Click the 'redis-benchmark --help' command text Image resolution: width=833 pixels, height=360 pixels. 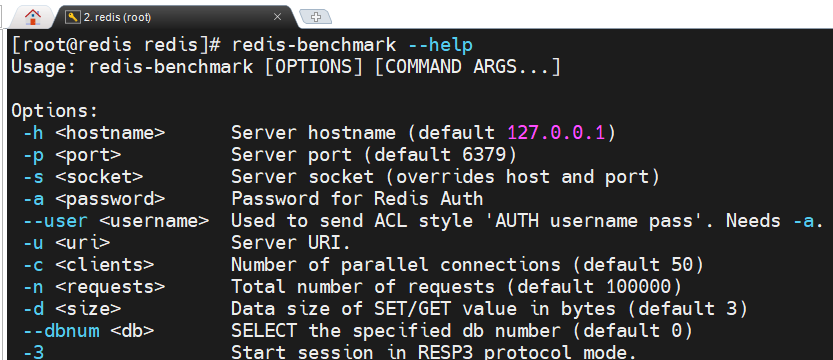pos(352,46)
